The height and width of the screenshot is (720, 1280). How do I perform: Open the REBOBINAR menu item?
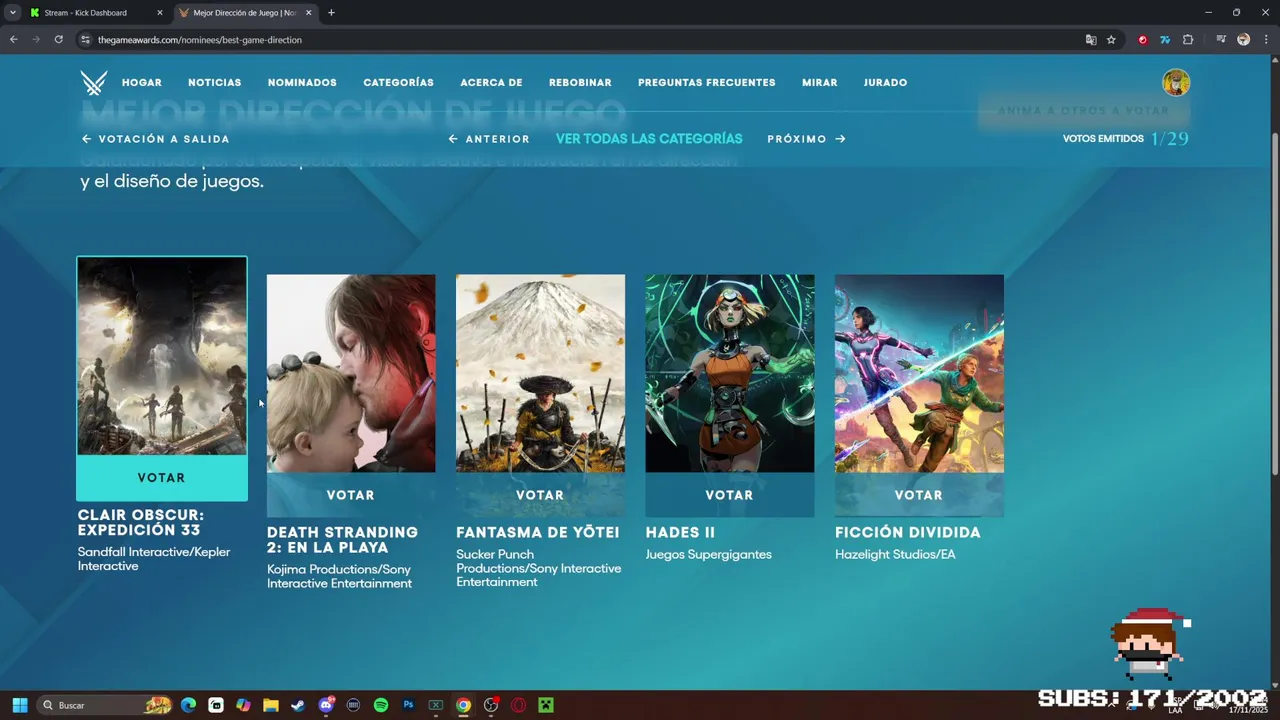click(580, 83)
